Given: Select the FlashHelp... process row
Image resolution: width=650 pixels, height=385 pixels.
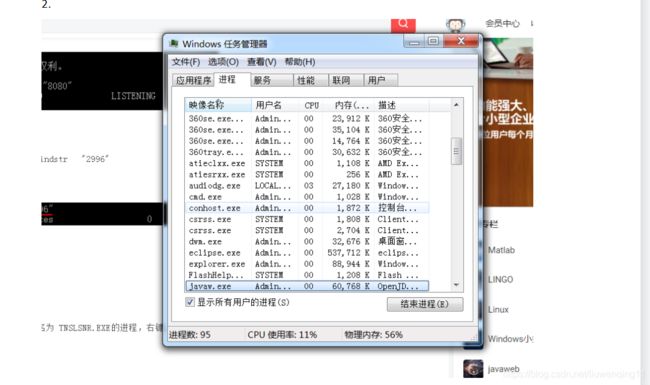Looking at the screenshot, I should (307, 275).
